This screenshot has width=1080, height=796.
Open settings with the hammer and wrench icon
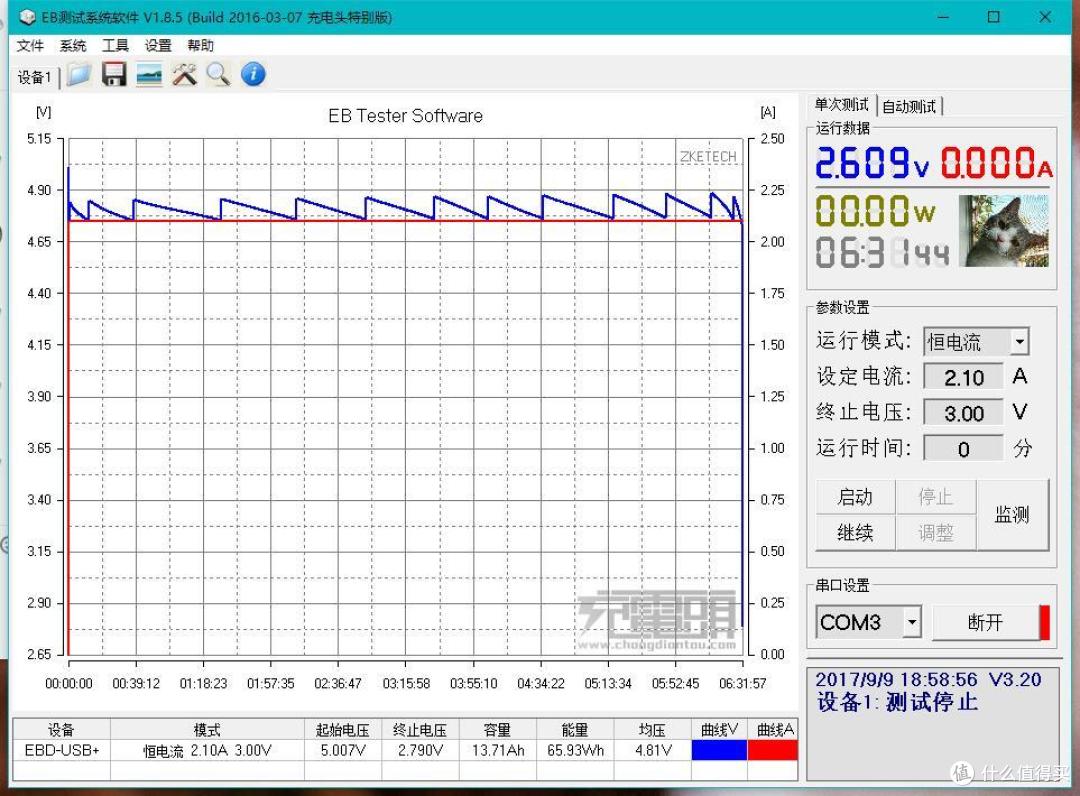coord(184,74)
